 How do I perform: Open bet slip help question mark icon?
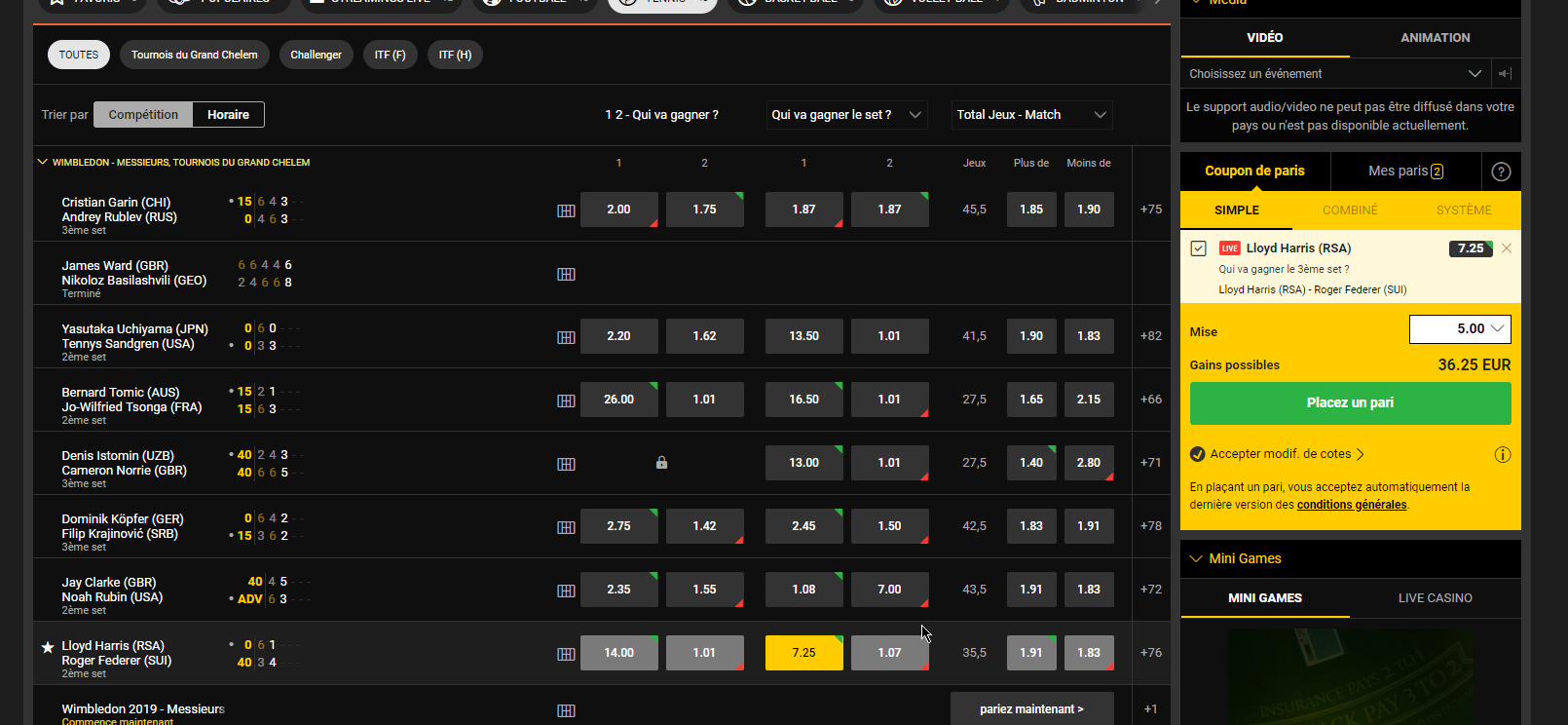click(1501, 172)
